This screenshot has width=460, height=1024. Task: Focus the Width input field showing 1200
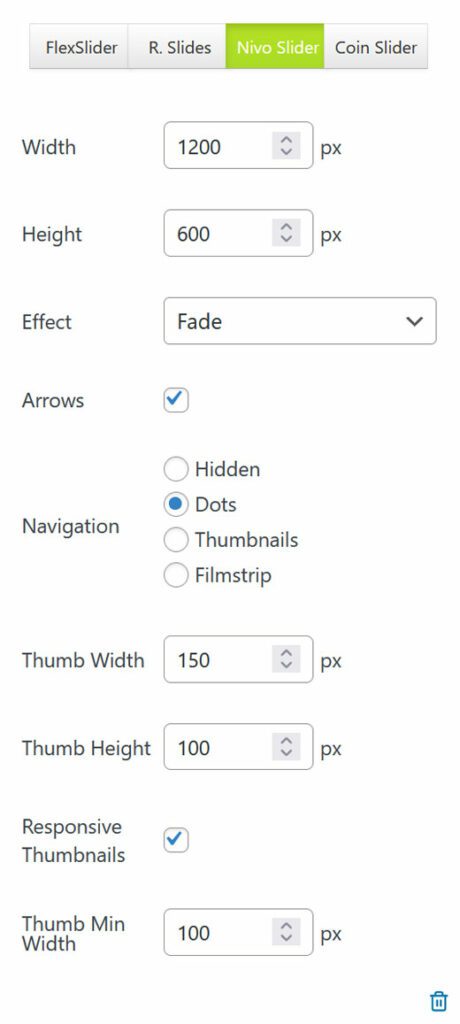pos(238,145)
